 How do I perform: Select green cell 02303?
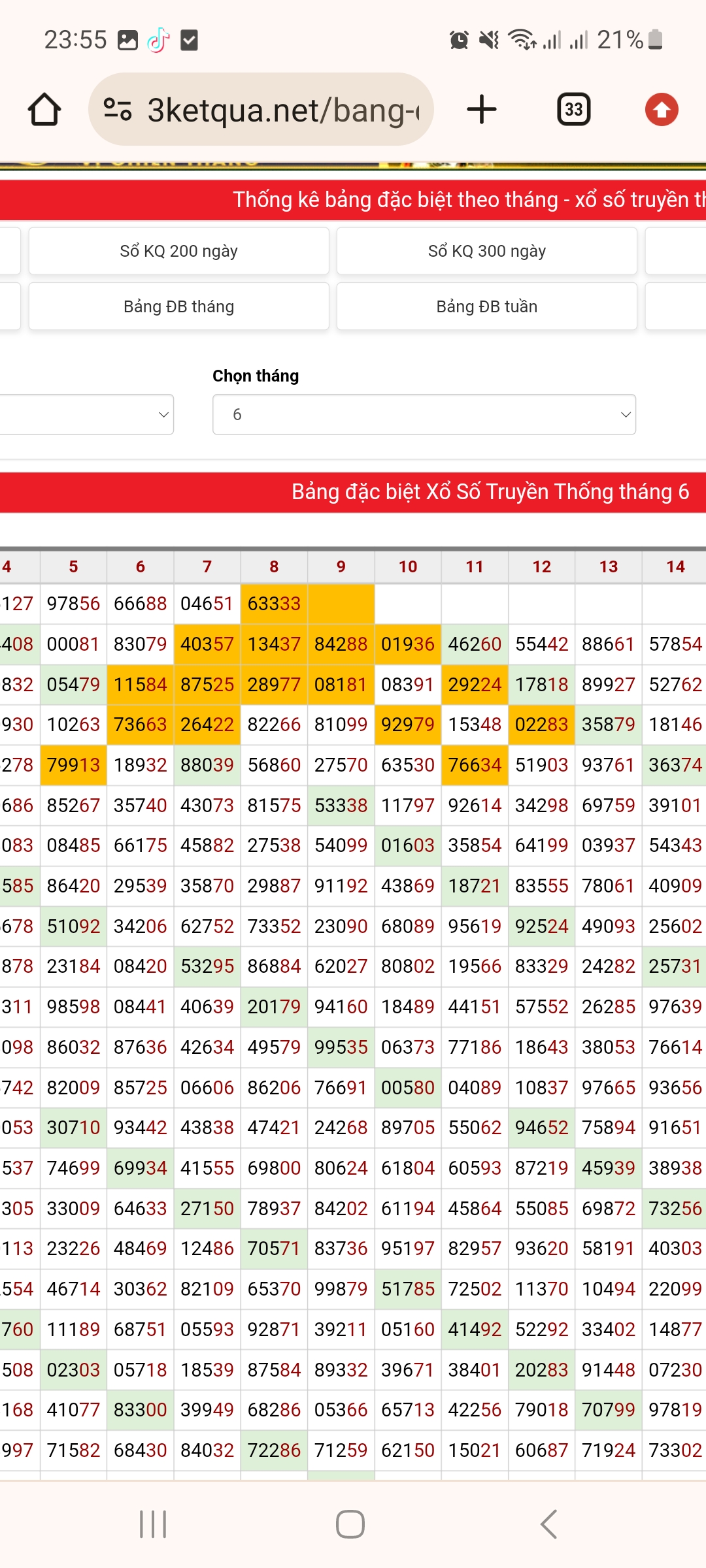tap(73, 1370)
